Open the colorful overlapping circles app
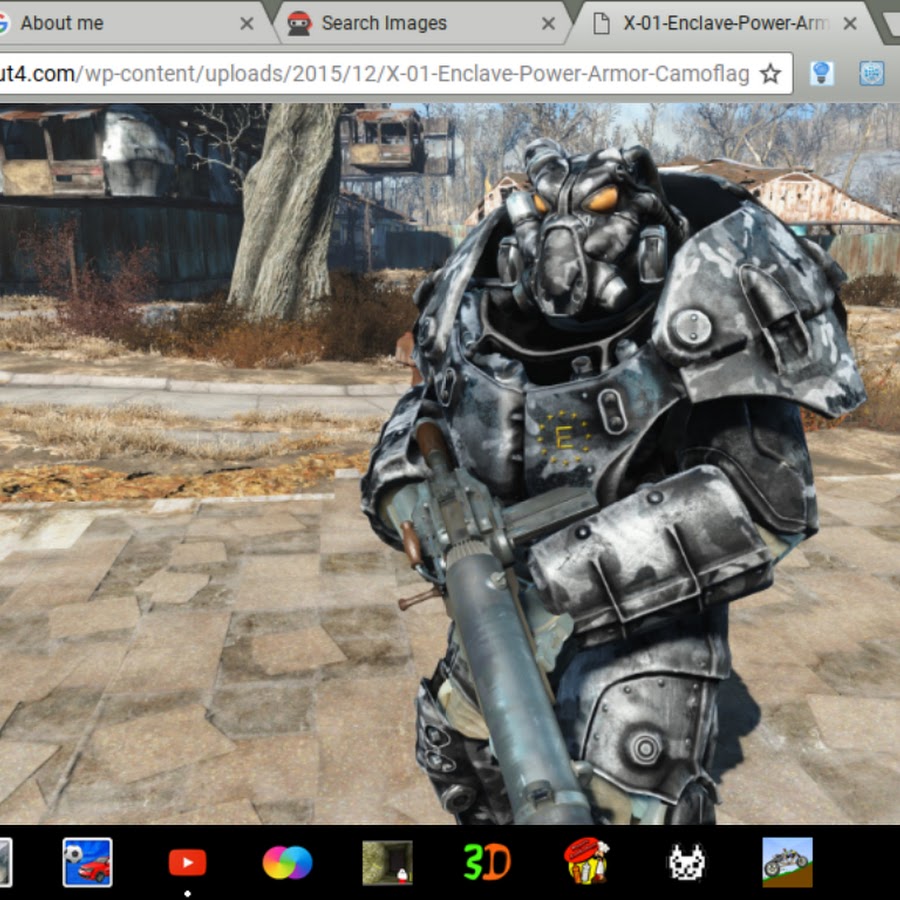This screenshot has width=900, height=900. click(287, 862)
